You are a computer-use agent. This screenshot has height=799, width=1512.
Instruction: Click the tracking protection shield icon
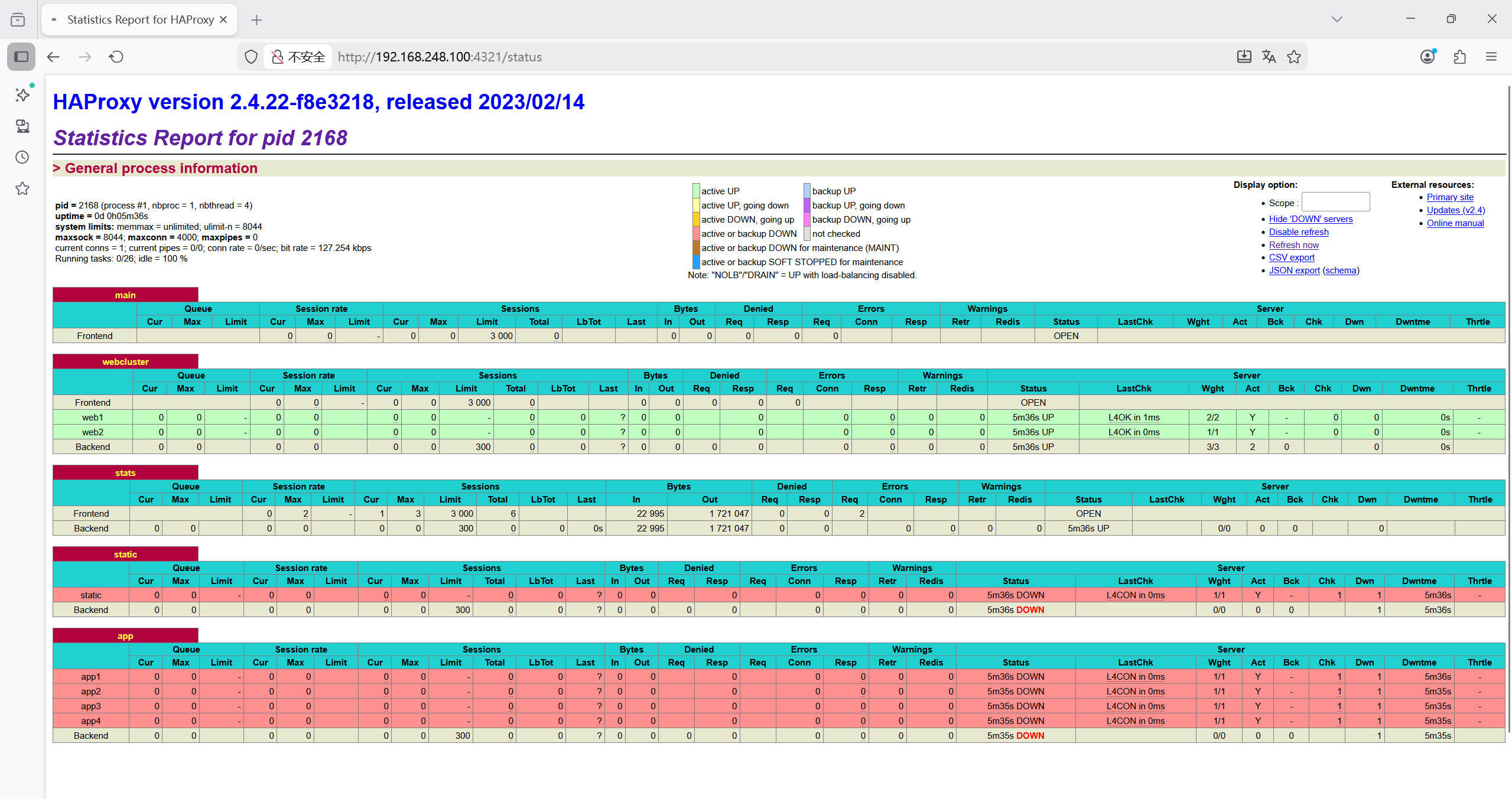coord(251,57)
